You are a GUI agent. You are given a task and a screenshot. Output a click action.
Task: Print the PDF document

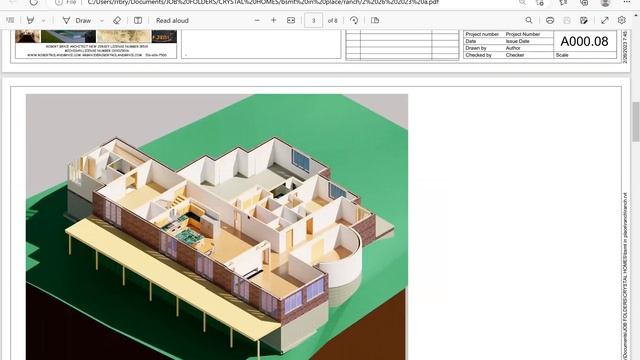550,20
